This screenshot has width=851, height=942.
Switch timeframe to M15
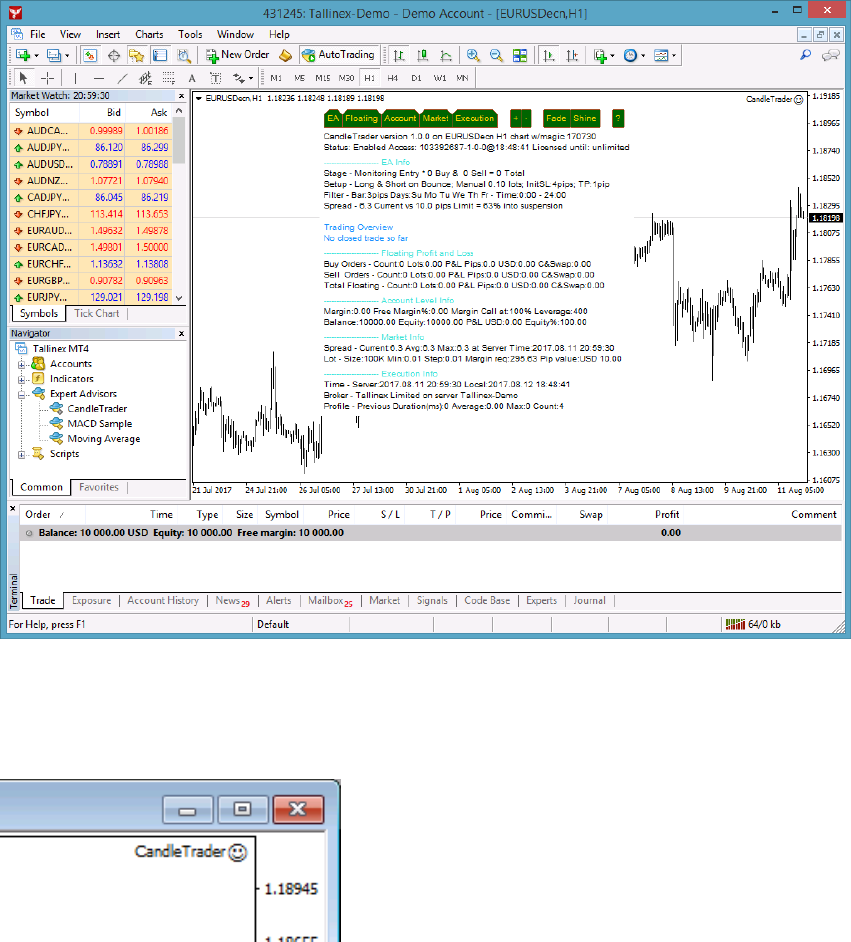click(x=323, y=78)
